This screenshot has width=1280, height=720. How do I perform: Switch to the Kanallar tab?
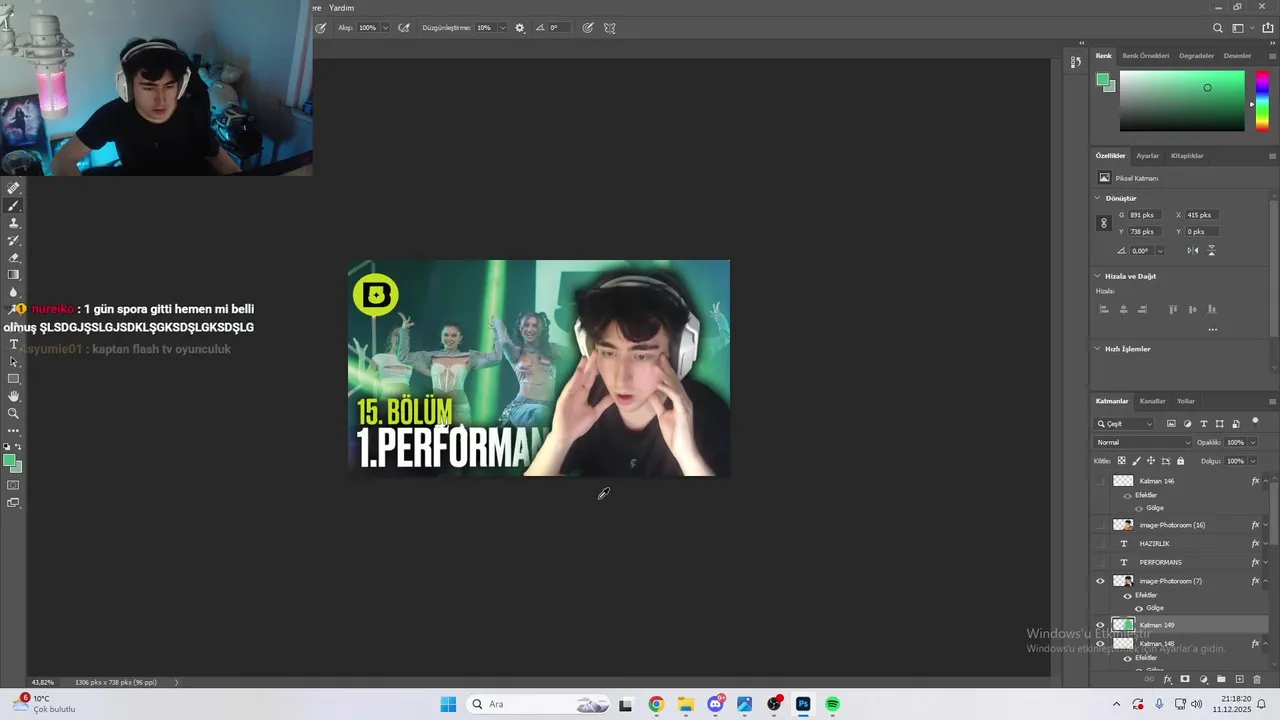click(1152, 401)
